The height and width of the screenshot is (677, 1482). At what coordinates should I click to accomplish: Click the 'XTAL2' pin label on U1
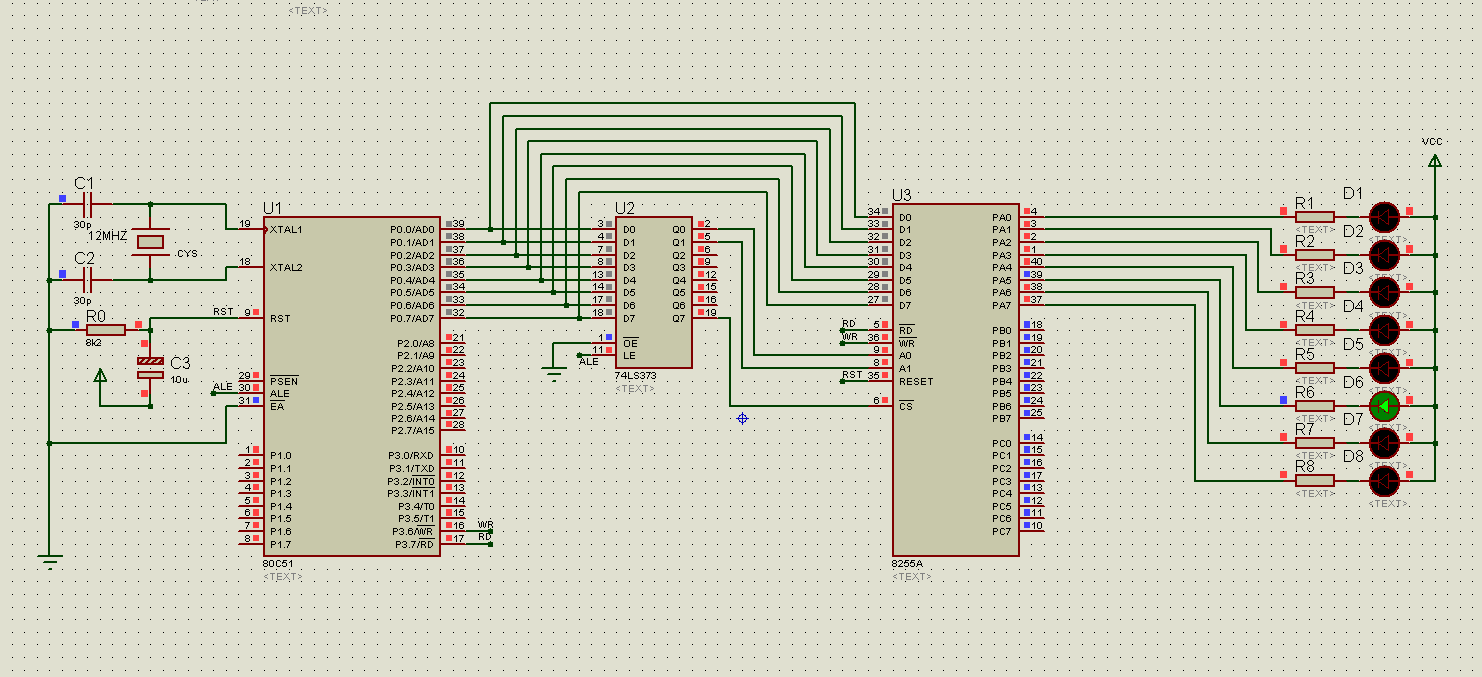tap(286, 267)
